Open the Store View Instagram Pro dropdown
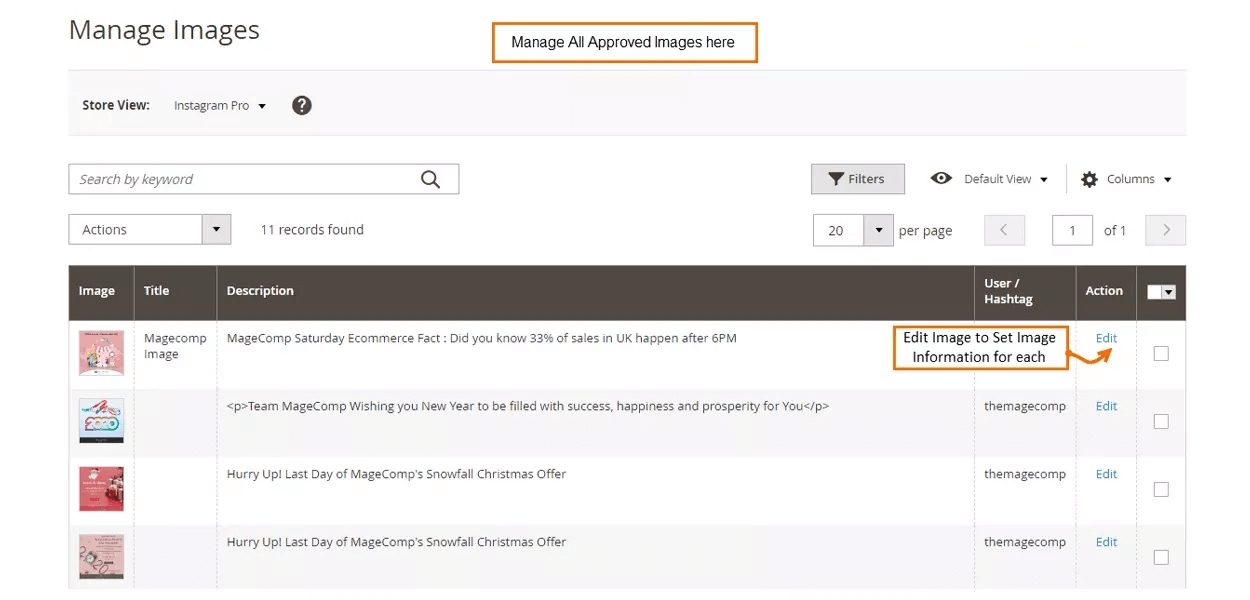 pyautogui.click(x=220, y=105)
